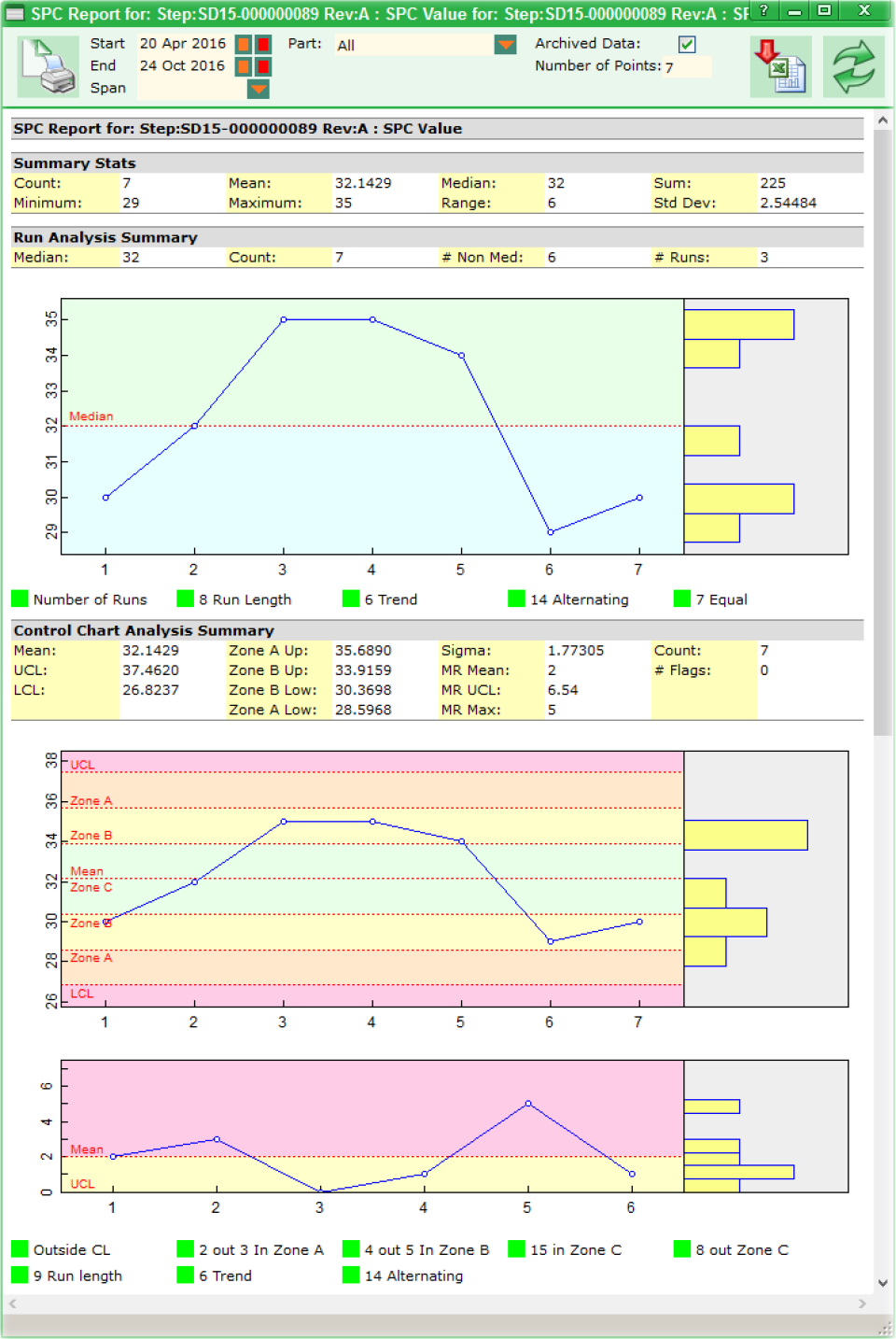This screenshot has height=1339, width=896.
Task: Open the End date calendar picker icon
Action: (x=245, y=65)
